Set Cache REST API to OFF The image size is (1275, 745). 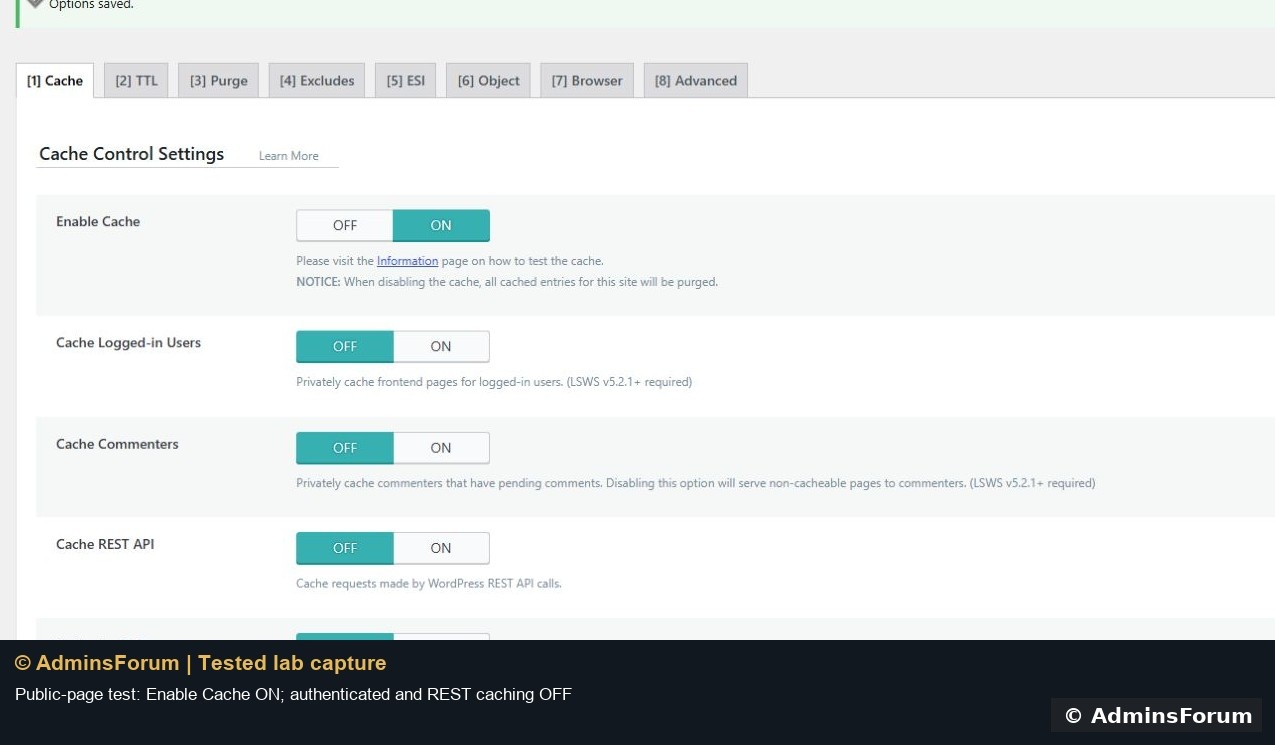coord(345,548)
